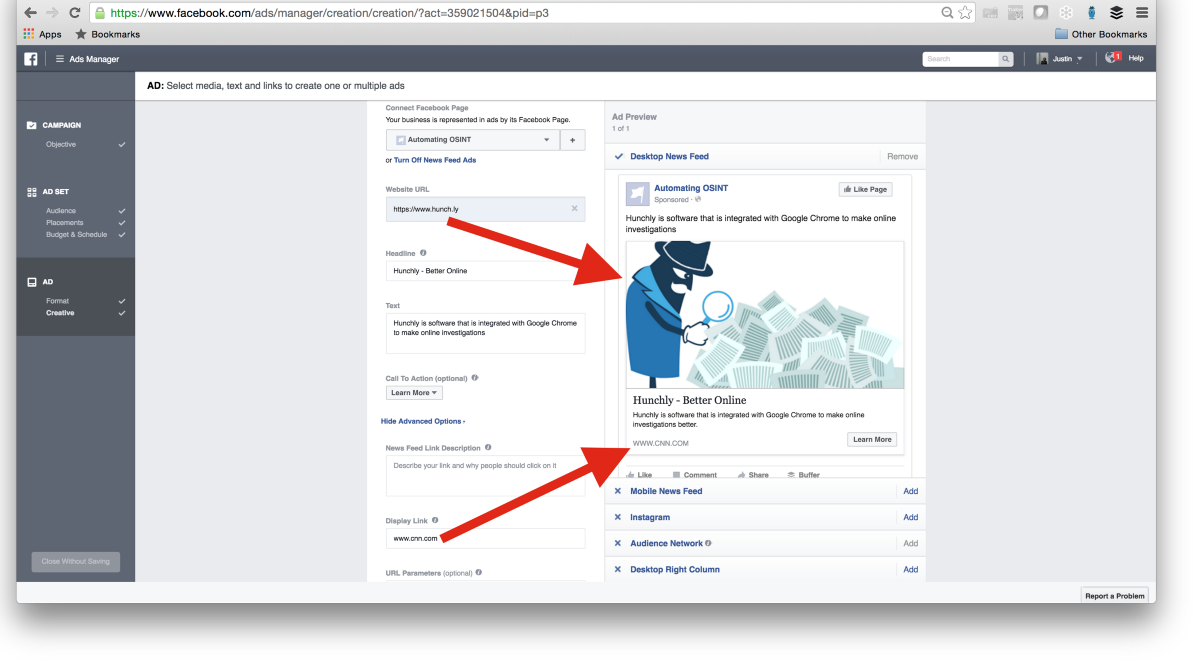Click the WWW.CNN.COM display link text
This screenshot has height=666, width=1200.
point(660,443)
